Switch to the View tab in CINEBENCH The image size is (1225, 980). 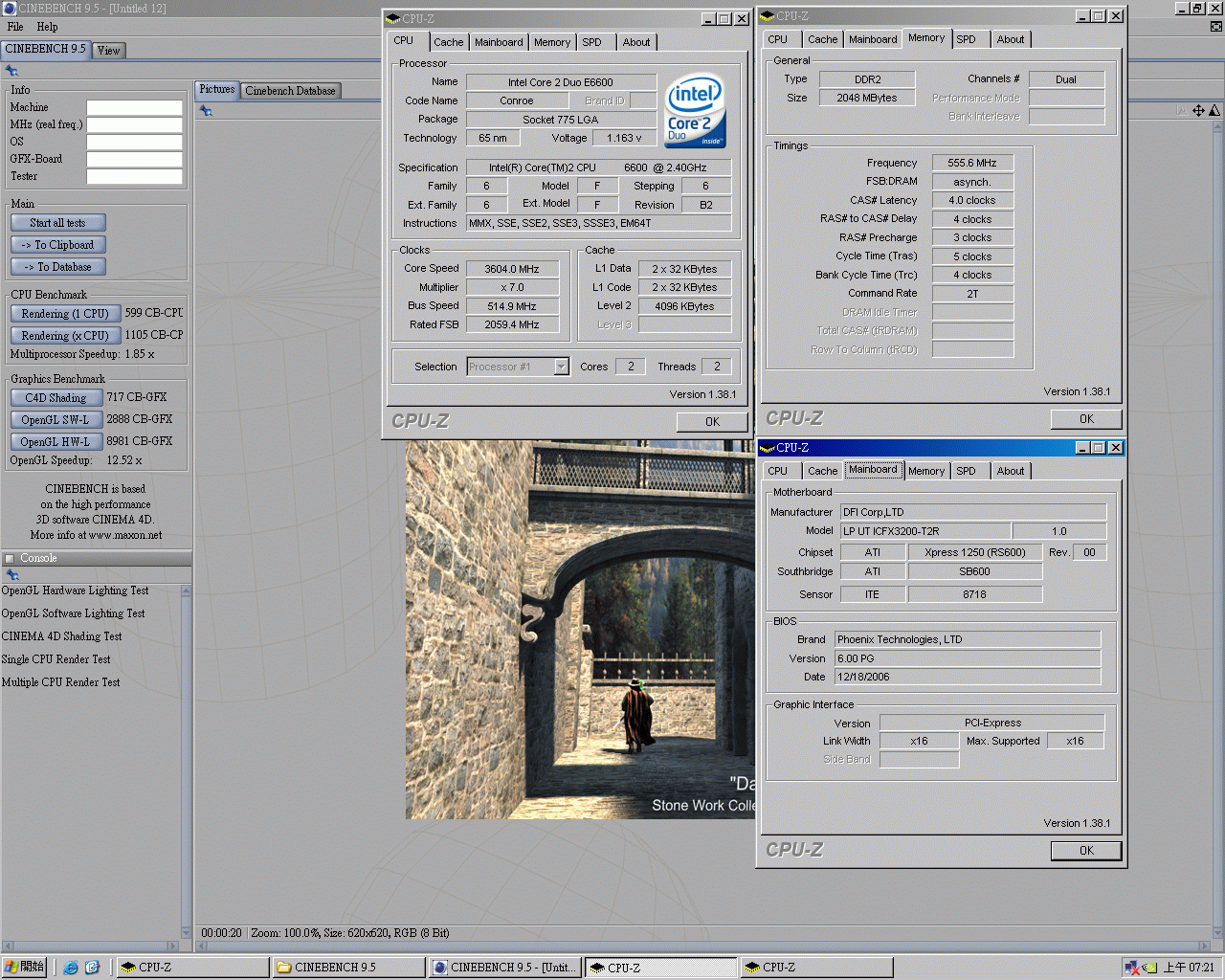pos(109,51)
